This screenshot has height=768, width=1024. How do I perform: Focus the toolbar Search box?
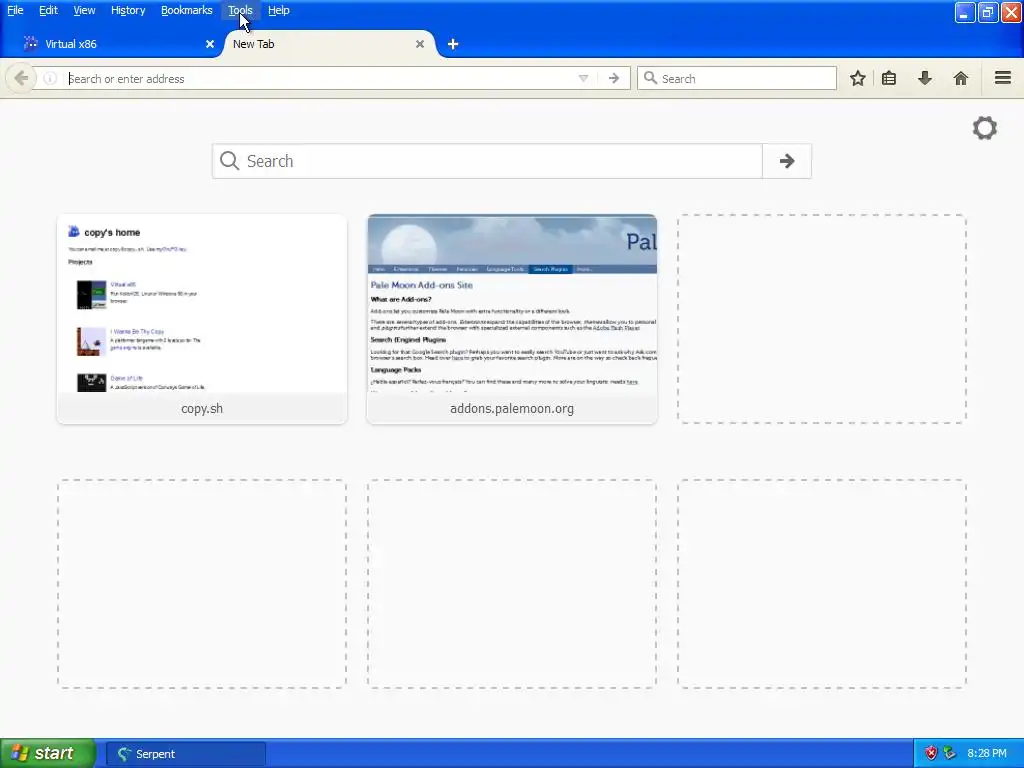coord(737,78)
